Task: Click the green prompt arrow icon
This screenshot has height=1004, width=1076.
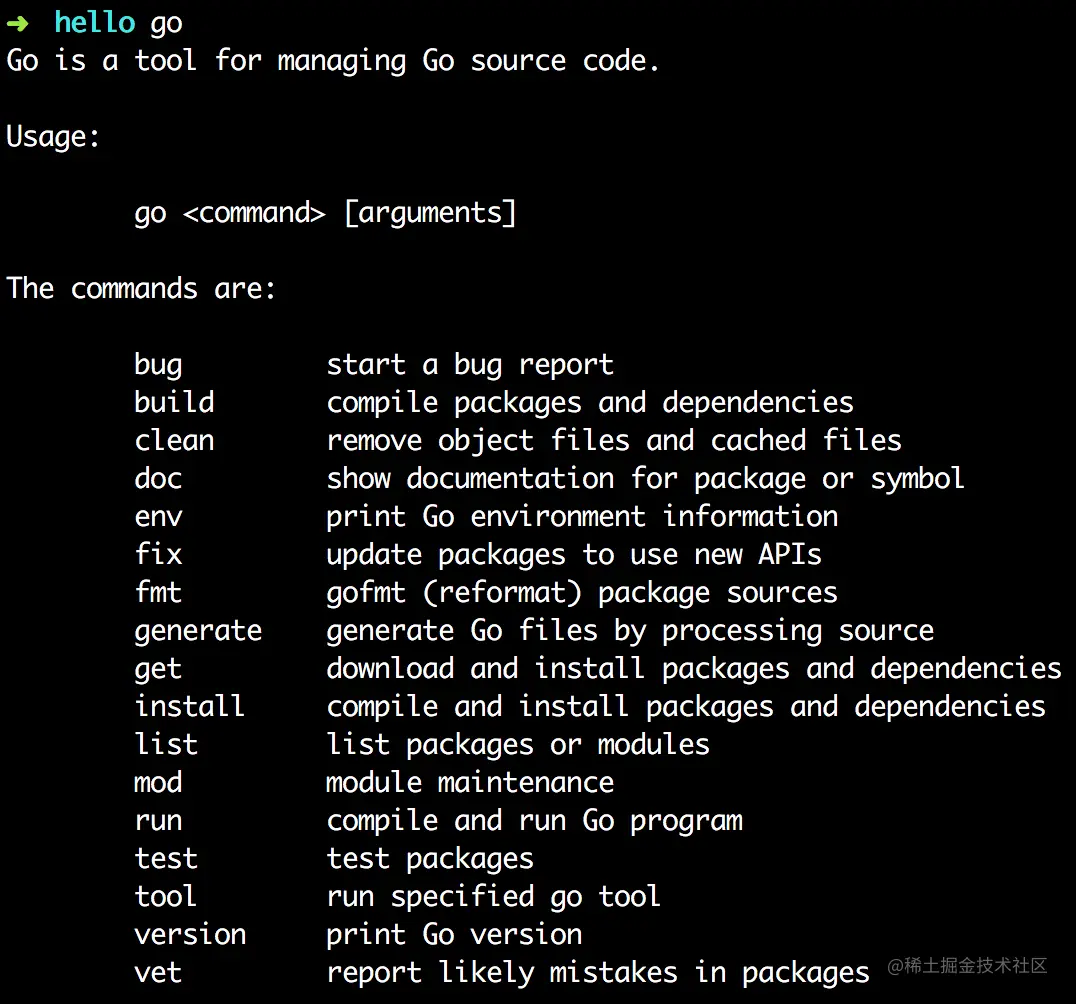Action: click(x=17, y=23)
